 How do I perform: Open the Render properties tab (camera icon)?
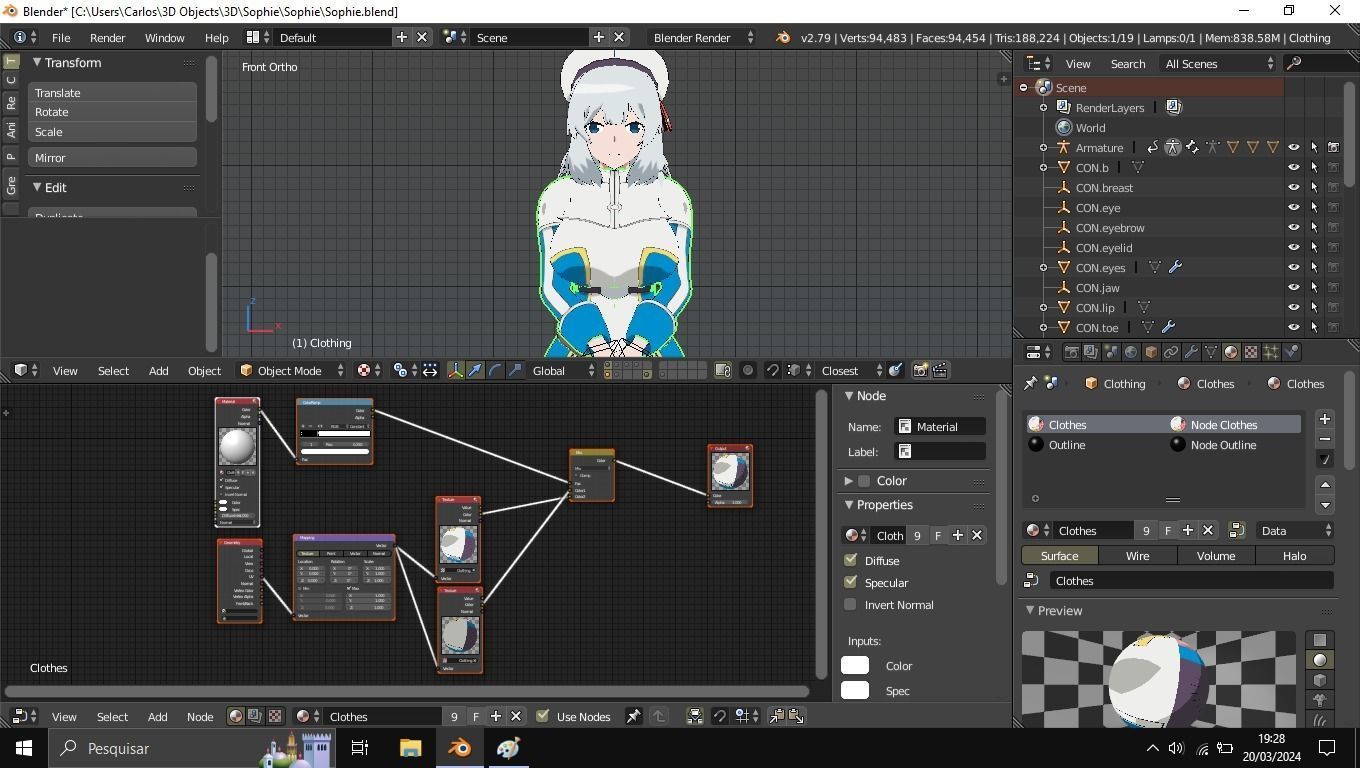[1071, 352]
